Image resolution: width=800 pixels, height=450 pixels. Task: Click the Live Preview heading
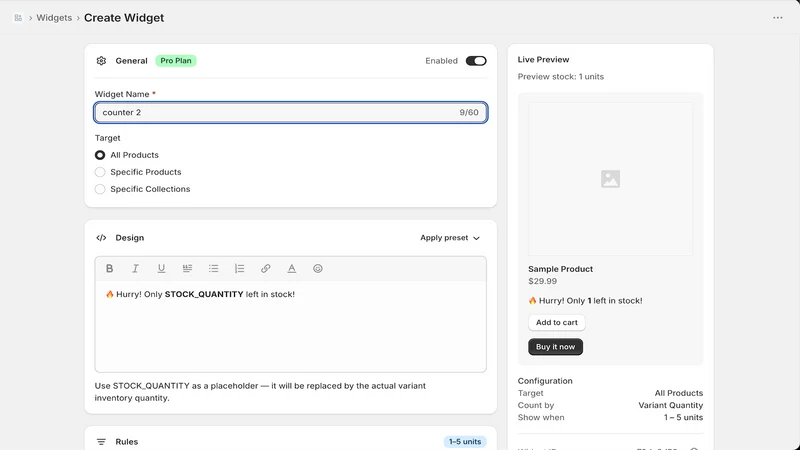[x=543, y=60]
